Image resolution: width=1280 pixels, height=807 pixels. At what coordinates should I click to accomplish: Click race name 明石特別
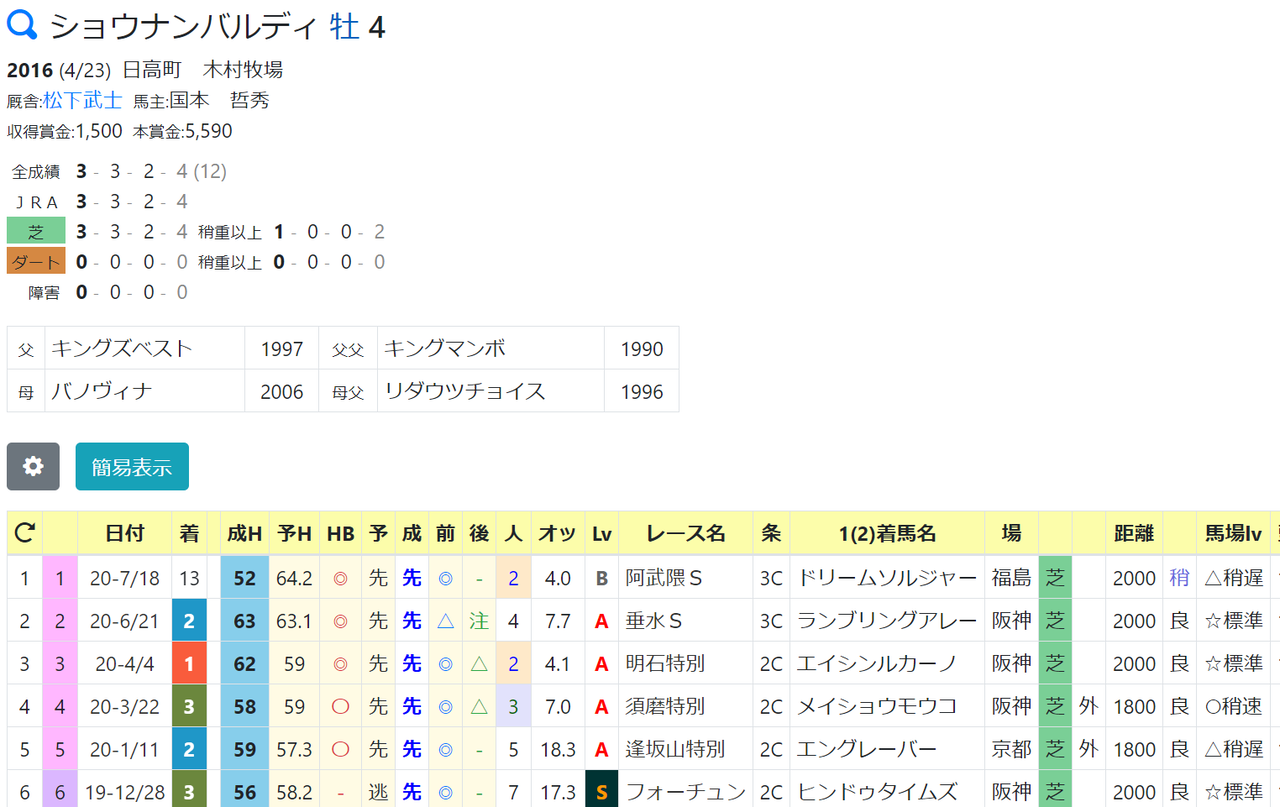tap(666, 664)
